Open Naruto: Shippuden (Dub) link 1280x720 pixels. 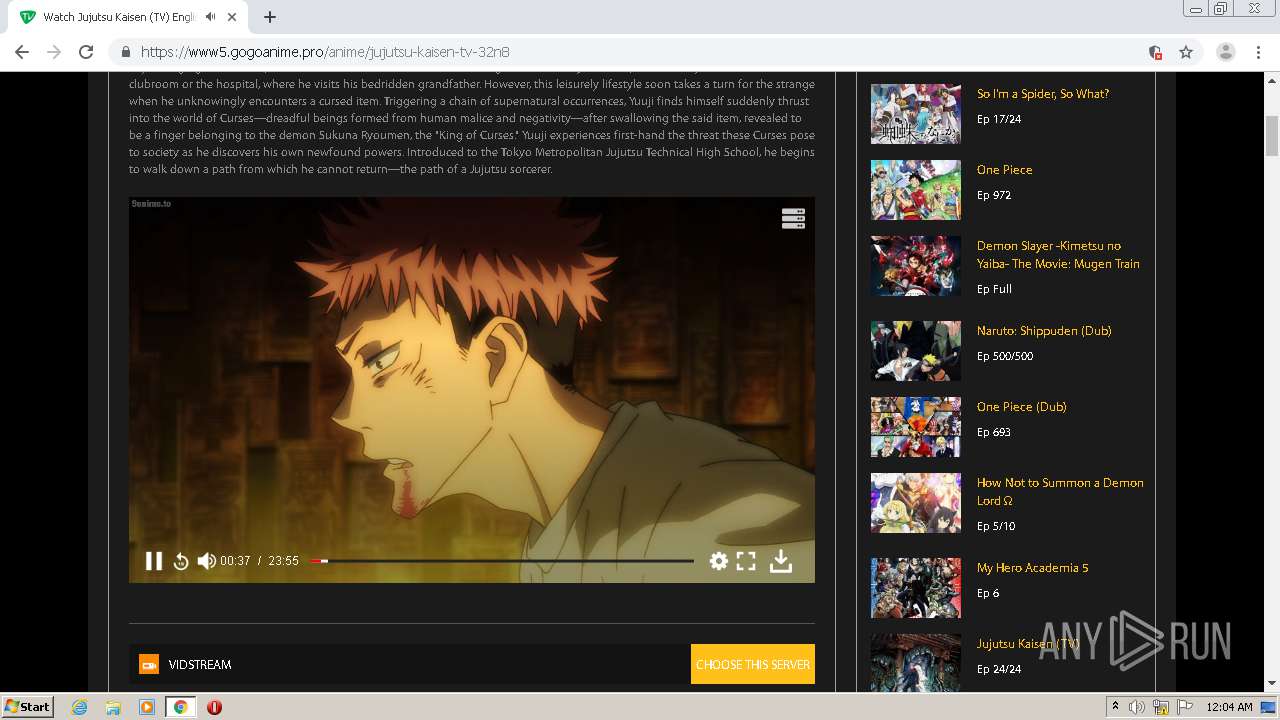tap(1044, 331)
